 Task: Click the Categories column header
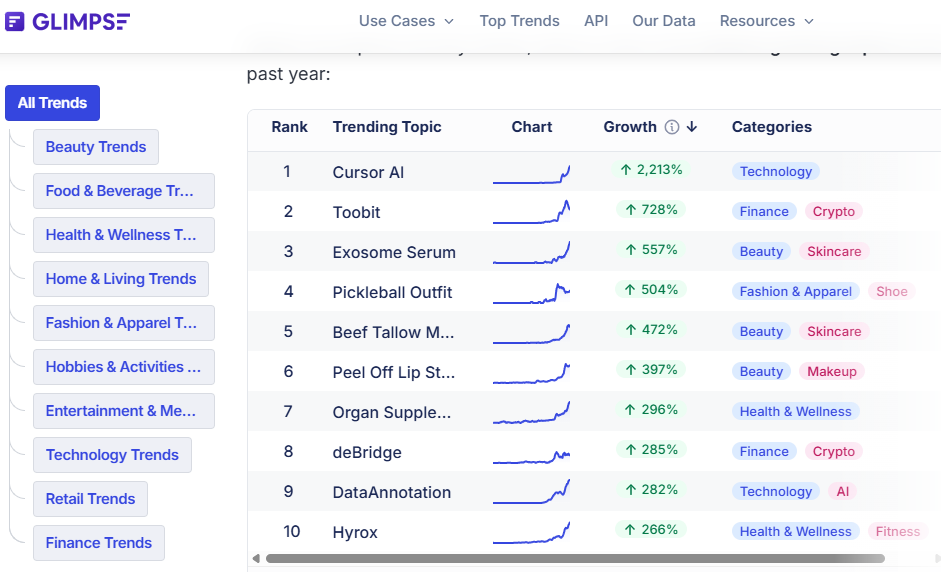tap(772, 127)
